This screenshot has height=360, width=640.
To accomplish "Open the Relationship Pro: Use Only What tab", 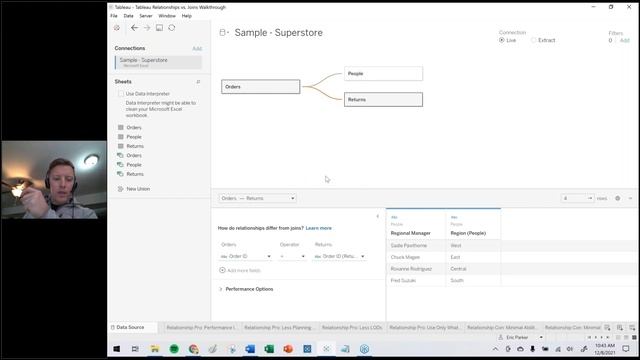I will (424, 327).
